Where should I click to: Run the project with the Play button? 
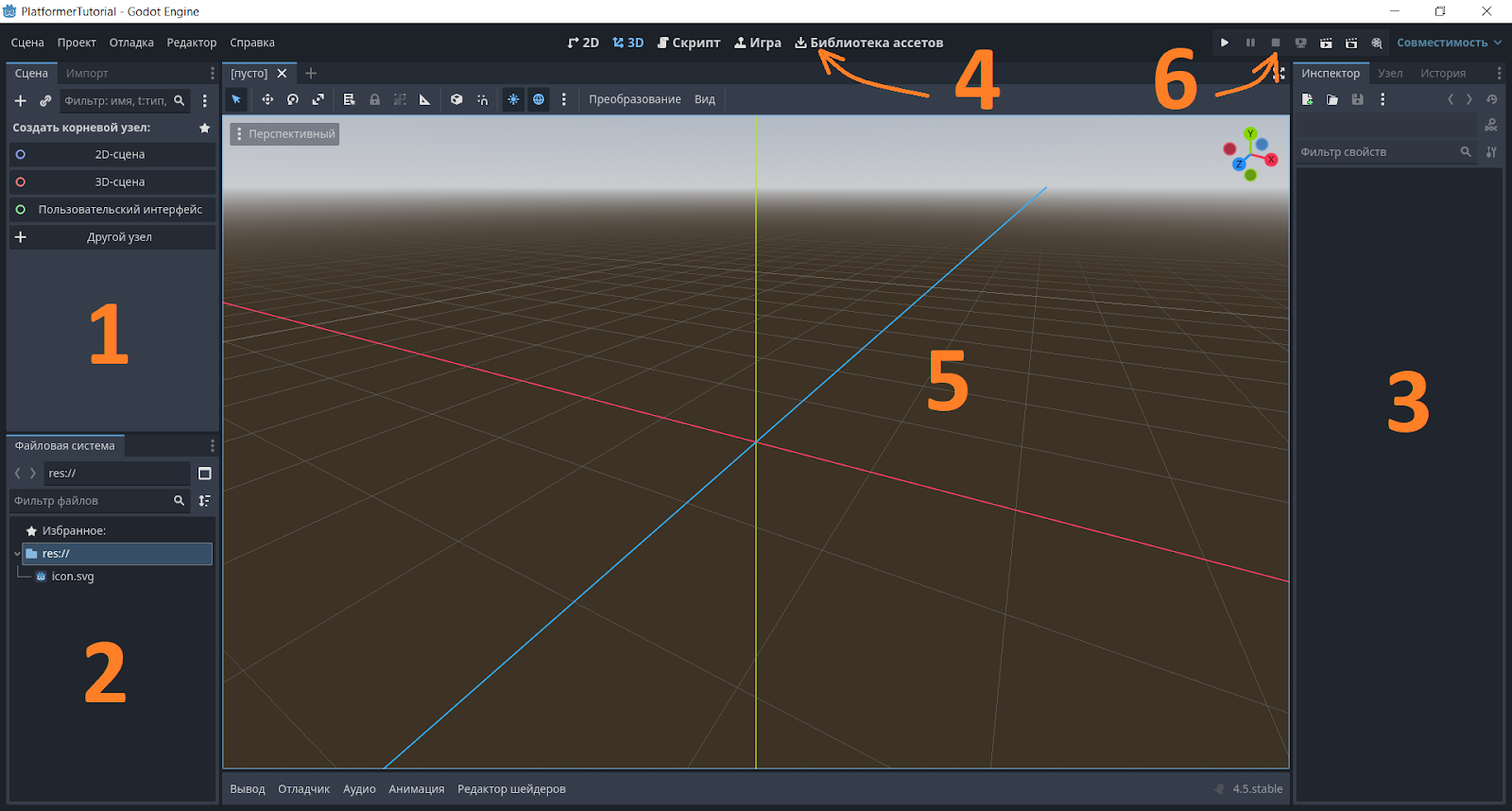pos(1225,43)
